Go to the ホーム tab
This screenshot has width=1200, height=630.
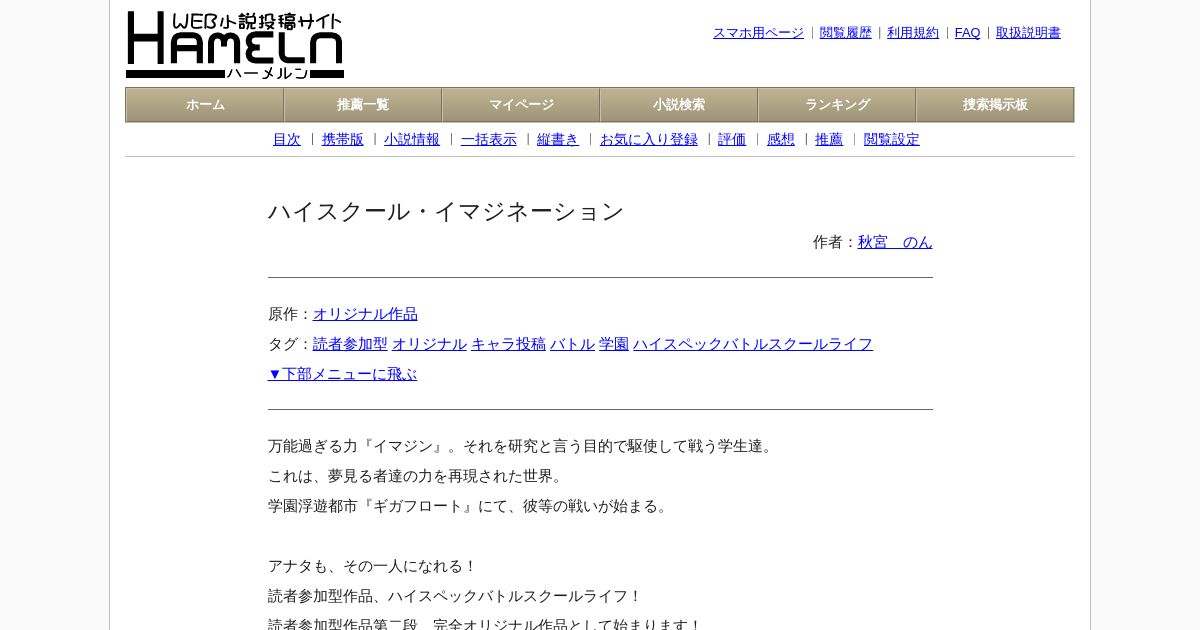205,105
